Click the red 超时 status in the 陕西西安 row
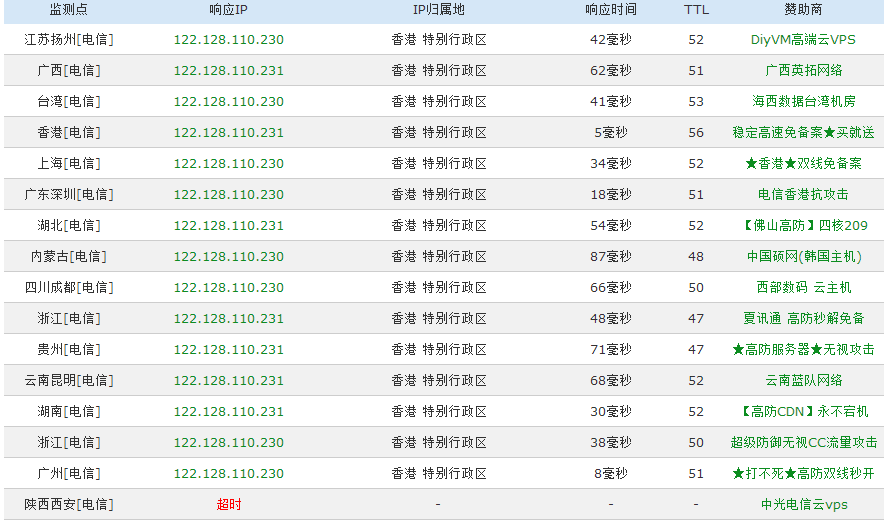The image size is (889, 523). [228, 505]
